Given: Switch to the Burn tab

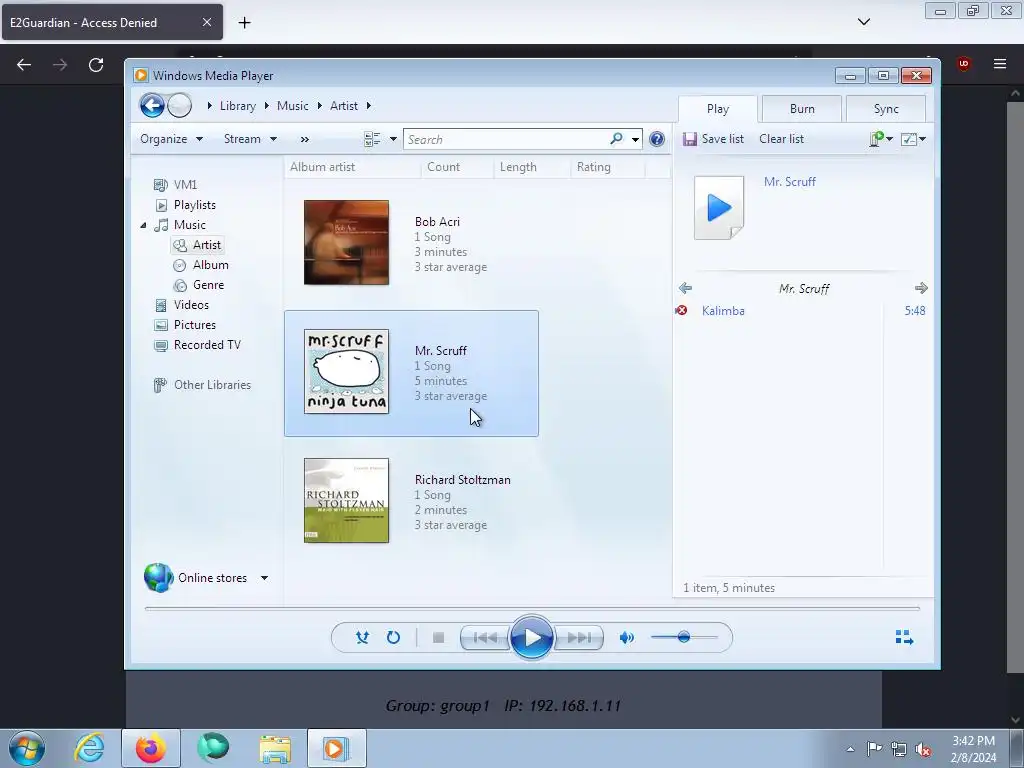Looking at the screenshot, I should (x=802, y=109).
